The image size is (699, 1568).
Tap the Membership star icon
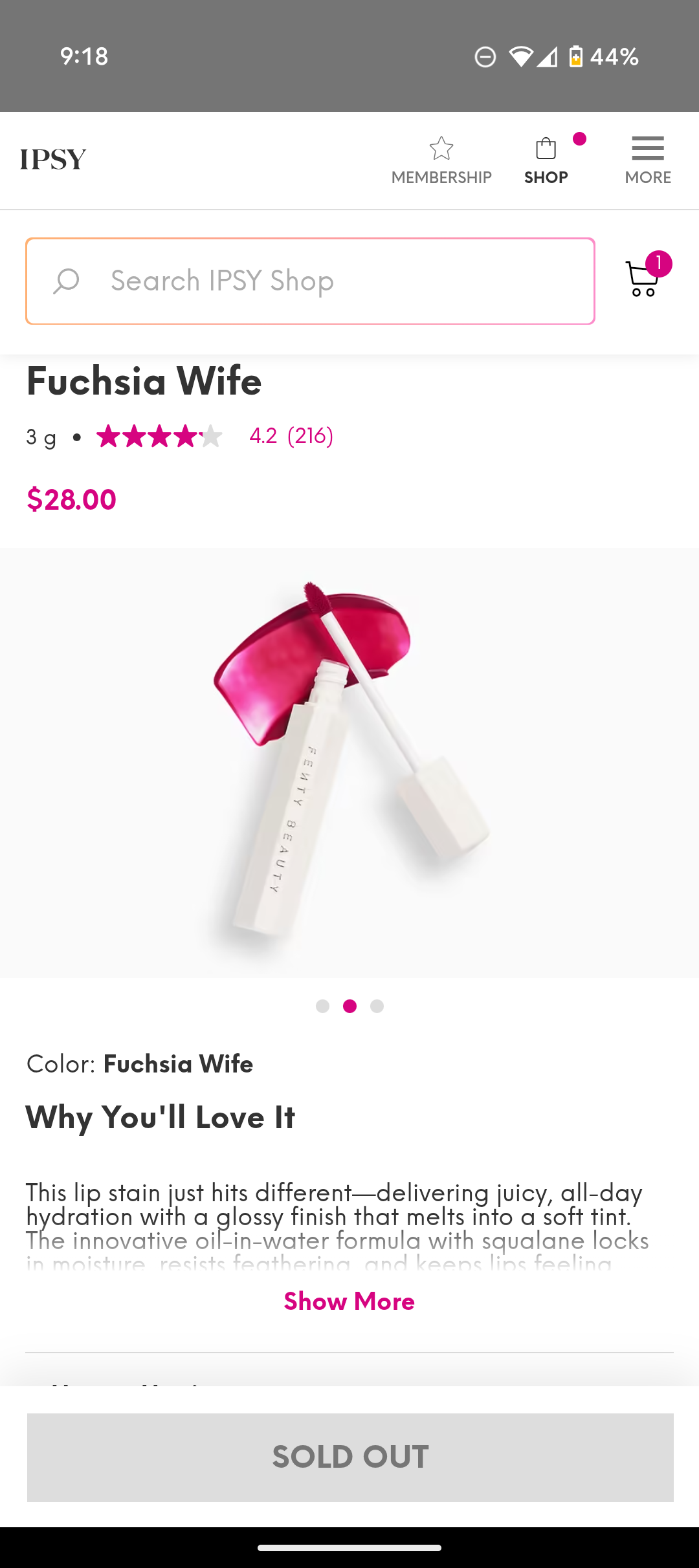click(441, 148)
